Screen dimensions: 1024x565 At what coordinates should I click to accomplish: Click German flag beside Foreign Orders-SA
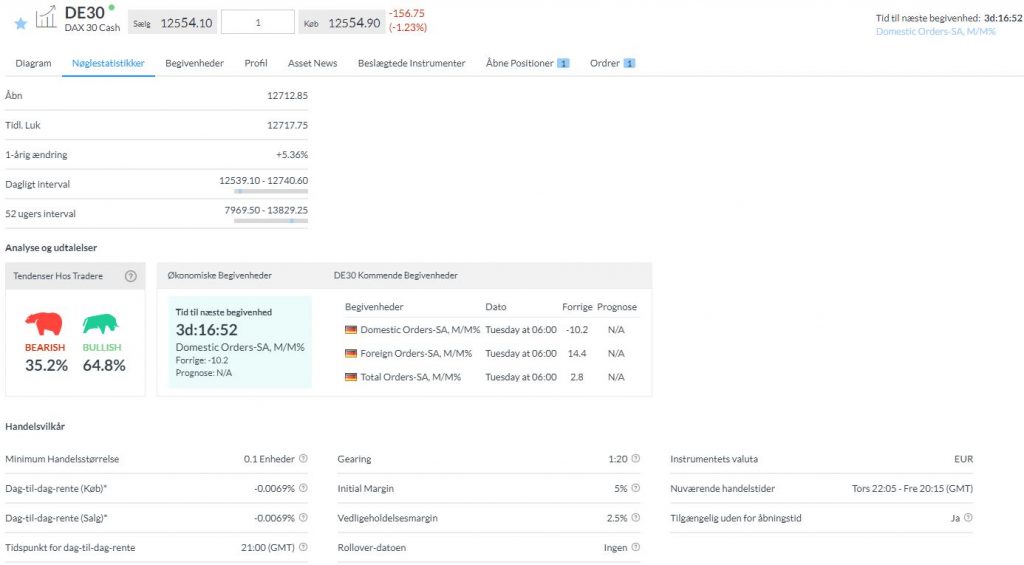351,353
